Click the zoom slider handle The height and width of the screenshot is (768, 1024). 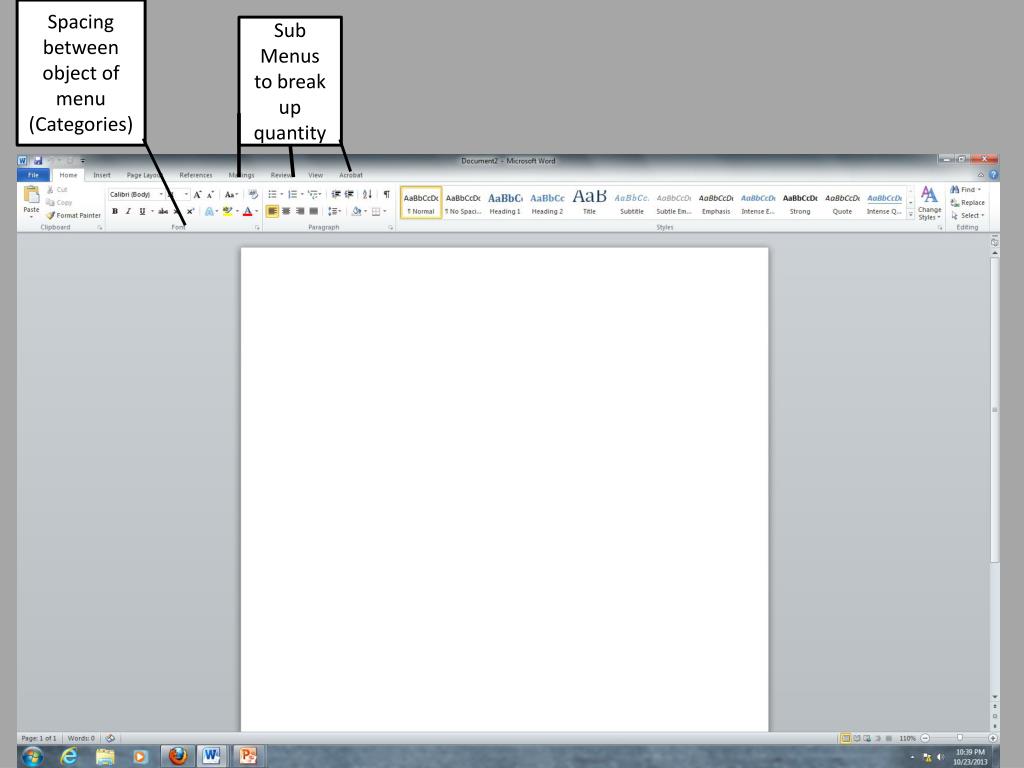tap(959, 738)
